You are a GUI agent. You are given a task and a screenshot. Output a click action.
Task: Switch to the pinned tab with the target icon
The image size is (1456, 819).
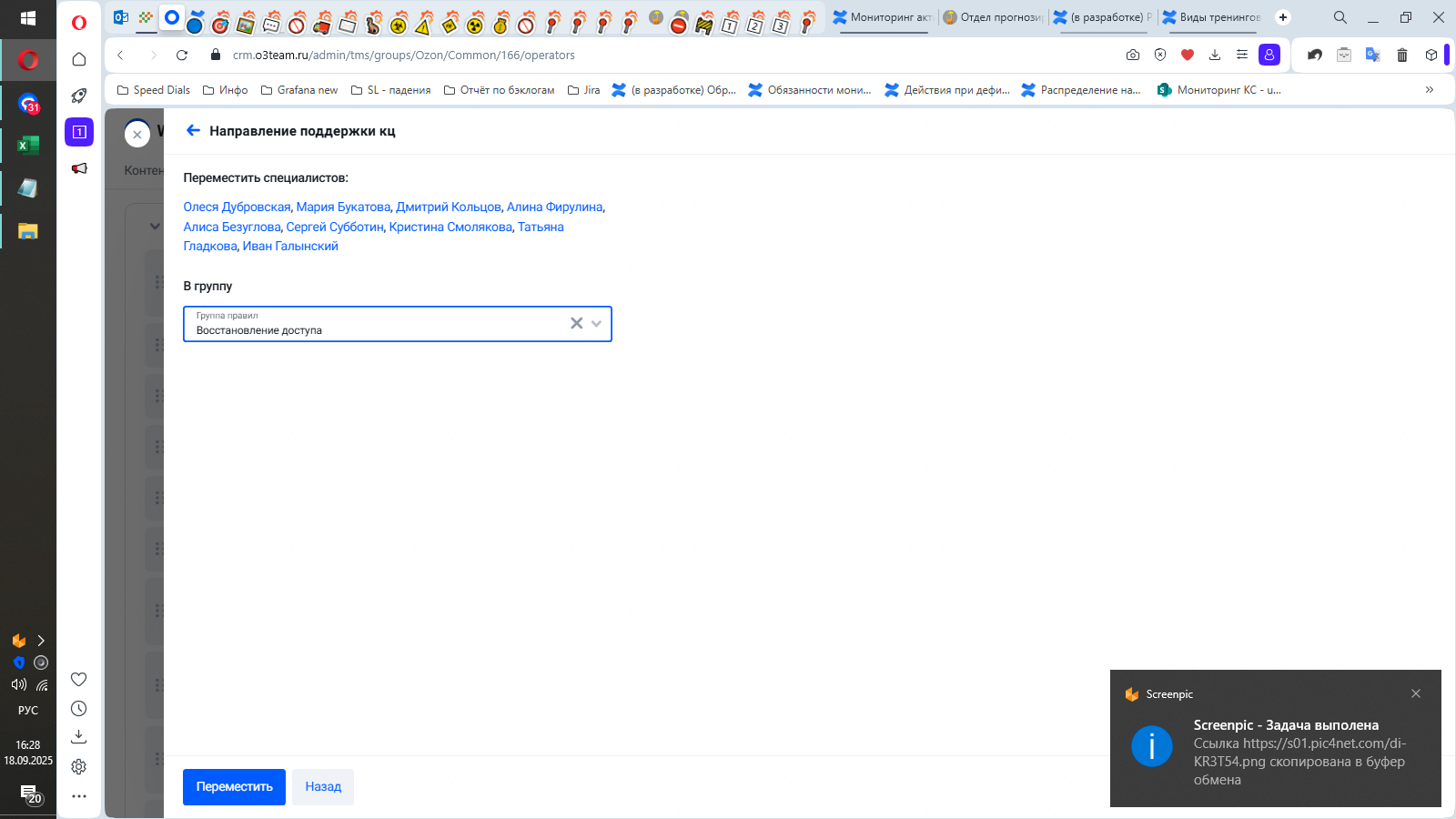tap(220, 25)
